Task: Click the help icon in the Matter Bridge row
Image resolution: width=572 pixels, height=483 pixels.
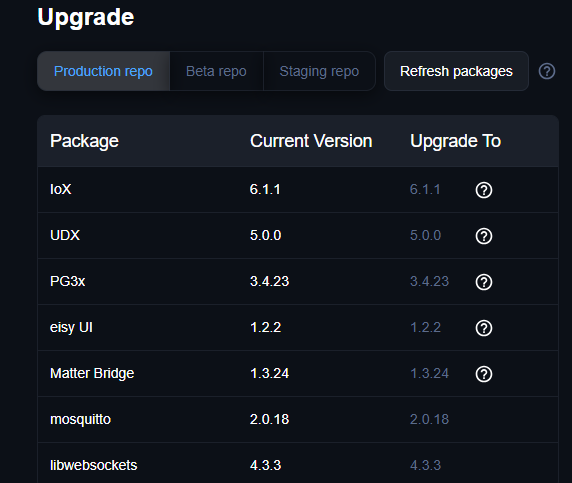Action: tap(484, 374)
